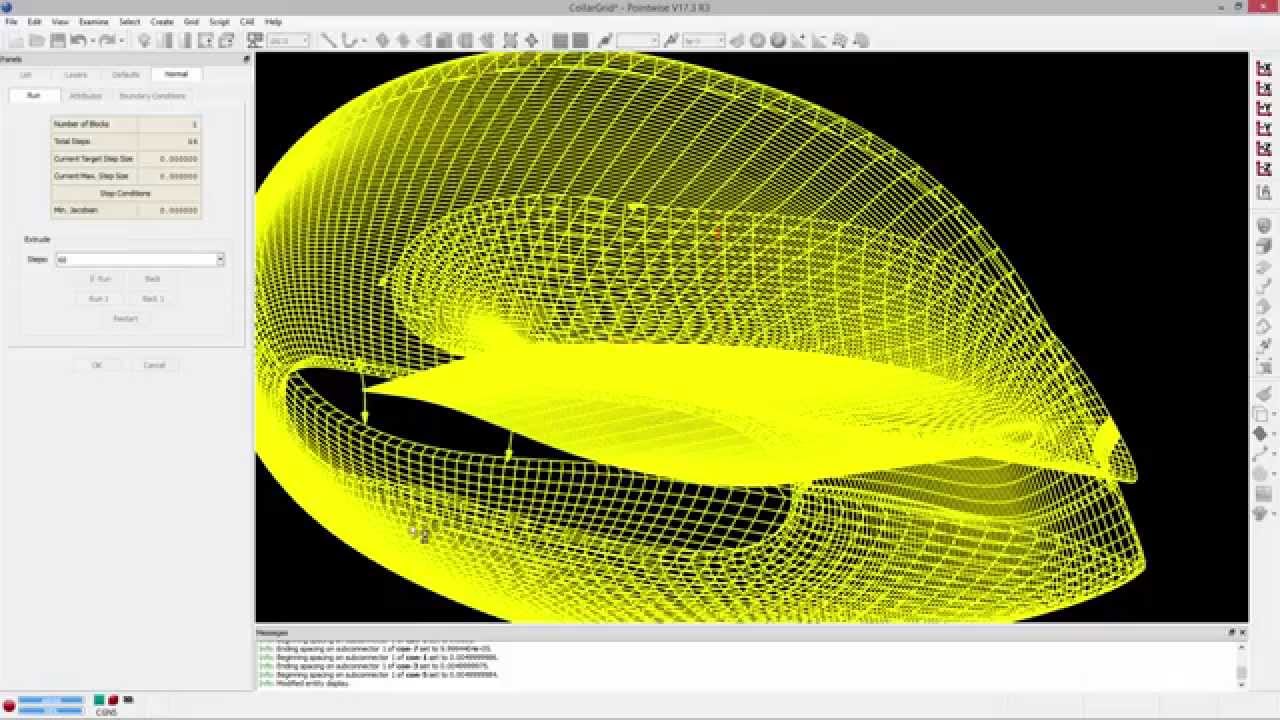Open the Grid menu
Image resolution: width=1280 pixels, height=720 pixels.
191,21
